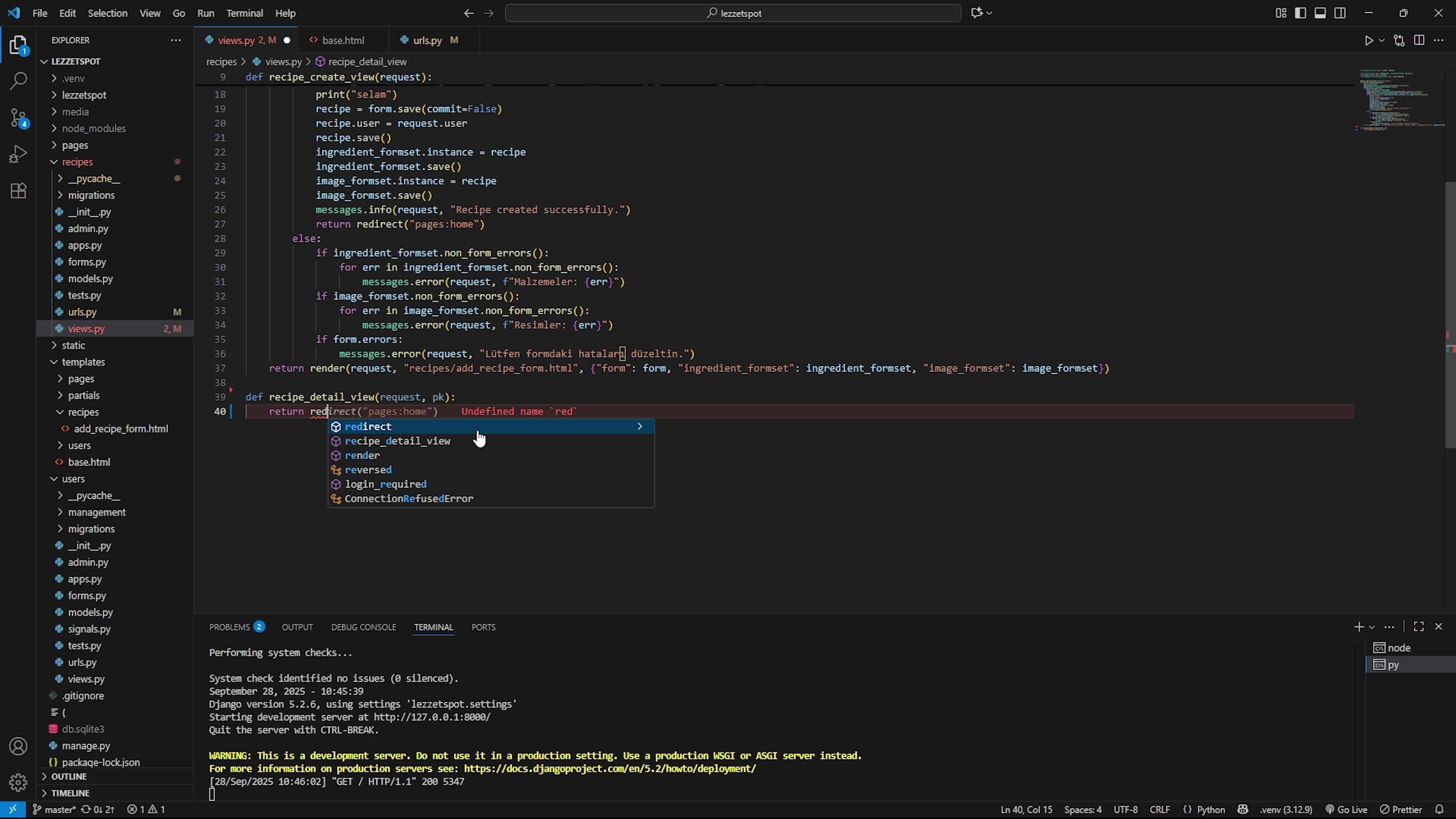This screenshot has width=1456, height=819.
Task: Maximize the terminal panel size
Action: tap(1418, 626)
